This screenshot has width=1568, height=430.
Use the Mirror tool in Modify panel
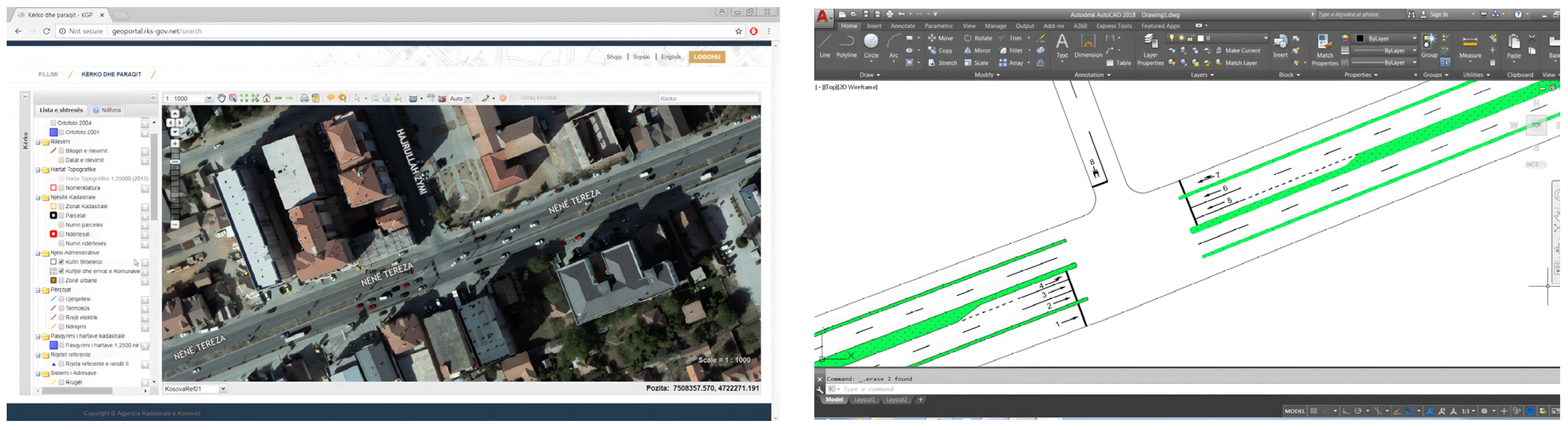coord(977,50)
